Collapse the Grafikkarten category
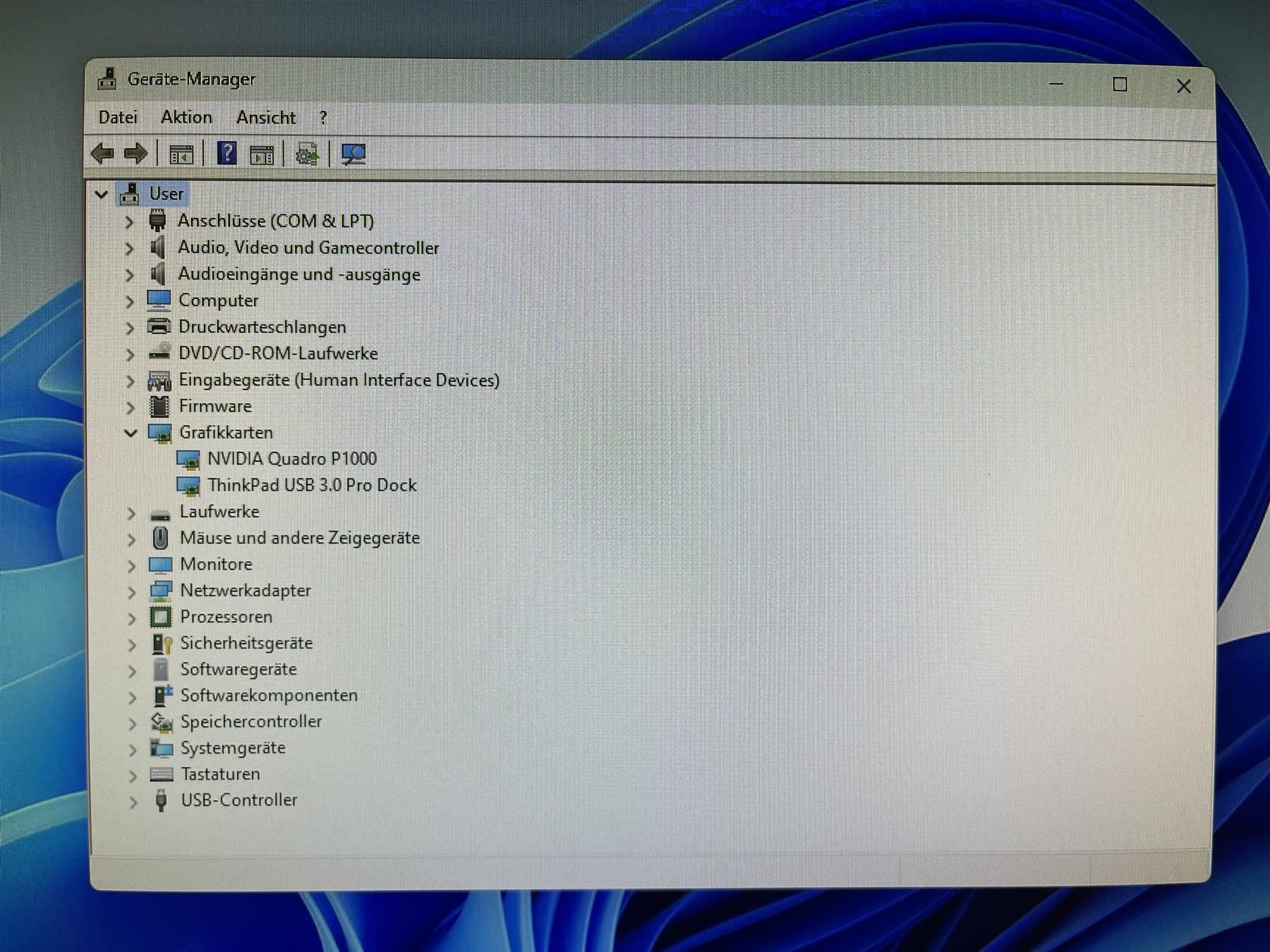This screenshot has width=1270, height=952. tap(131, 433)
